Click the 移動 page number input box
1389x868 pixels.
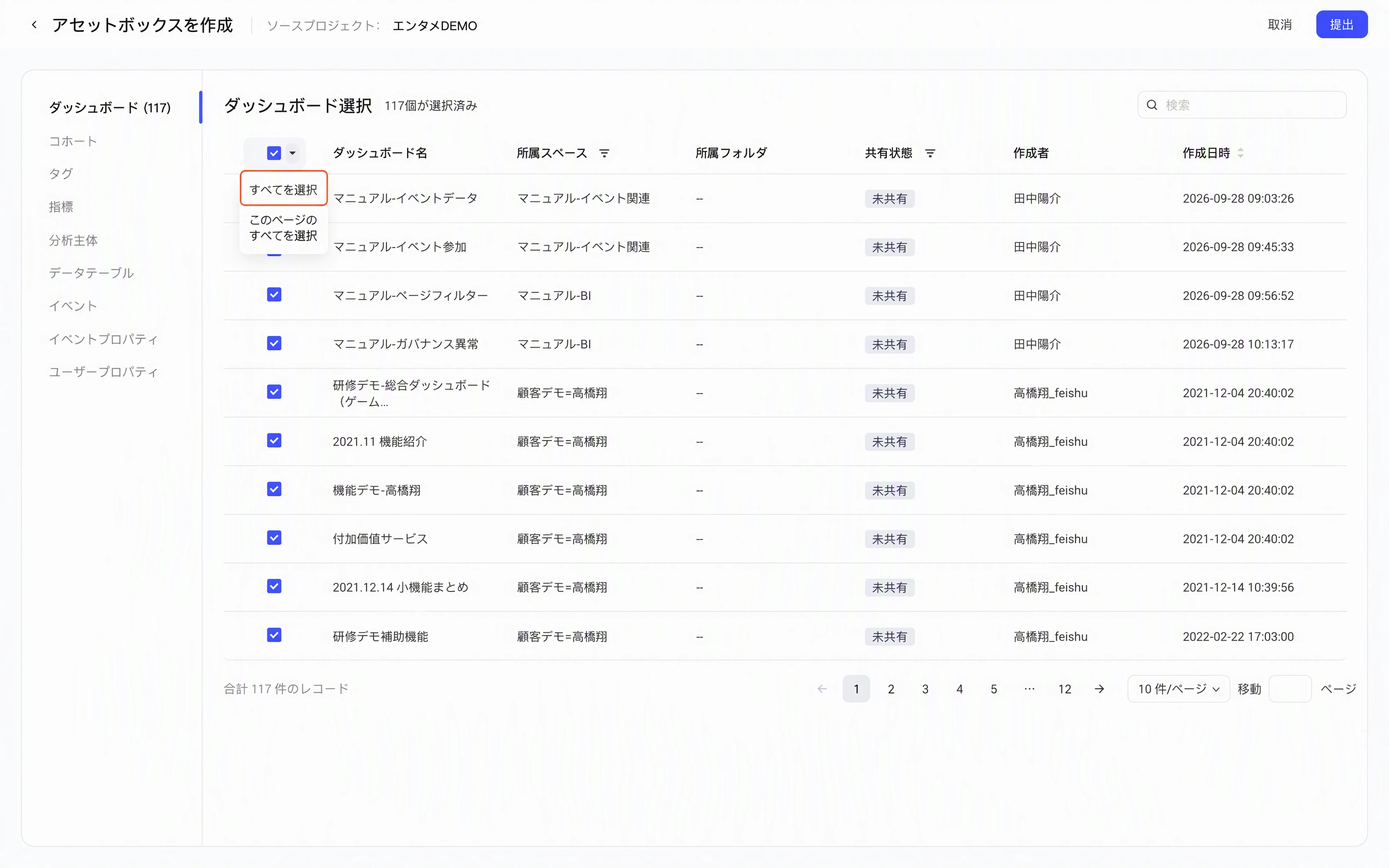tap(1290, 689)
